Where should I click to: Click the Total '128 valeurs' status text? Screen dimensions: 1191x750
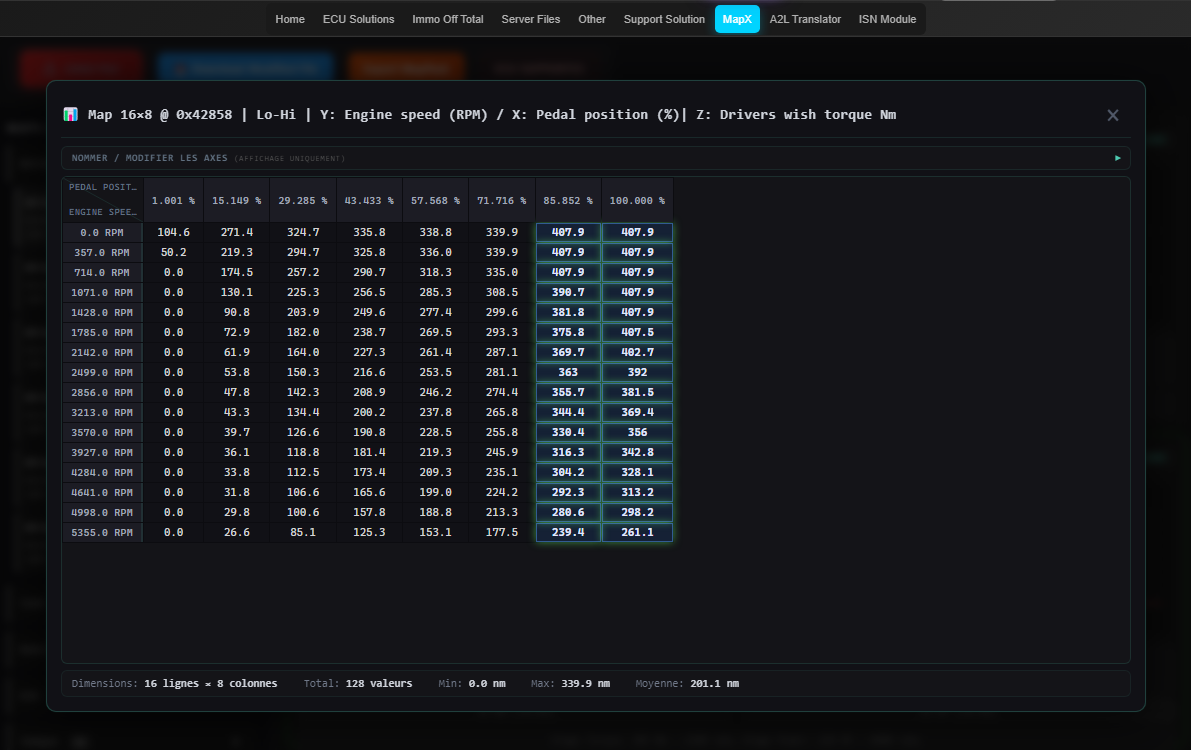(x=379, y=684)
